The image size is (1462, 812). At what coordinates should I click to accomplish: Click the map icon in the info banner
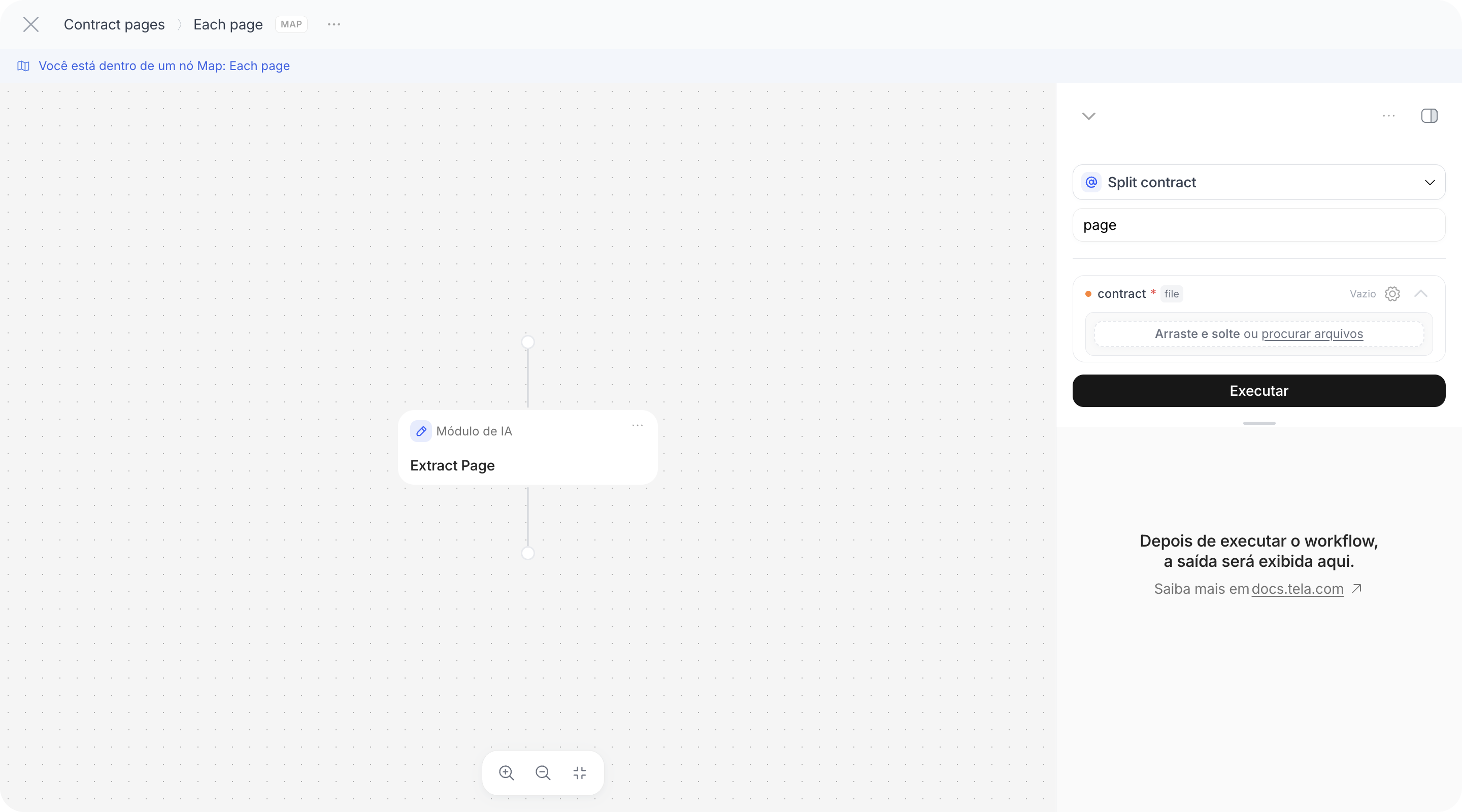(x=23, y=66)
